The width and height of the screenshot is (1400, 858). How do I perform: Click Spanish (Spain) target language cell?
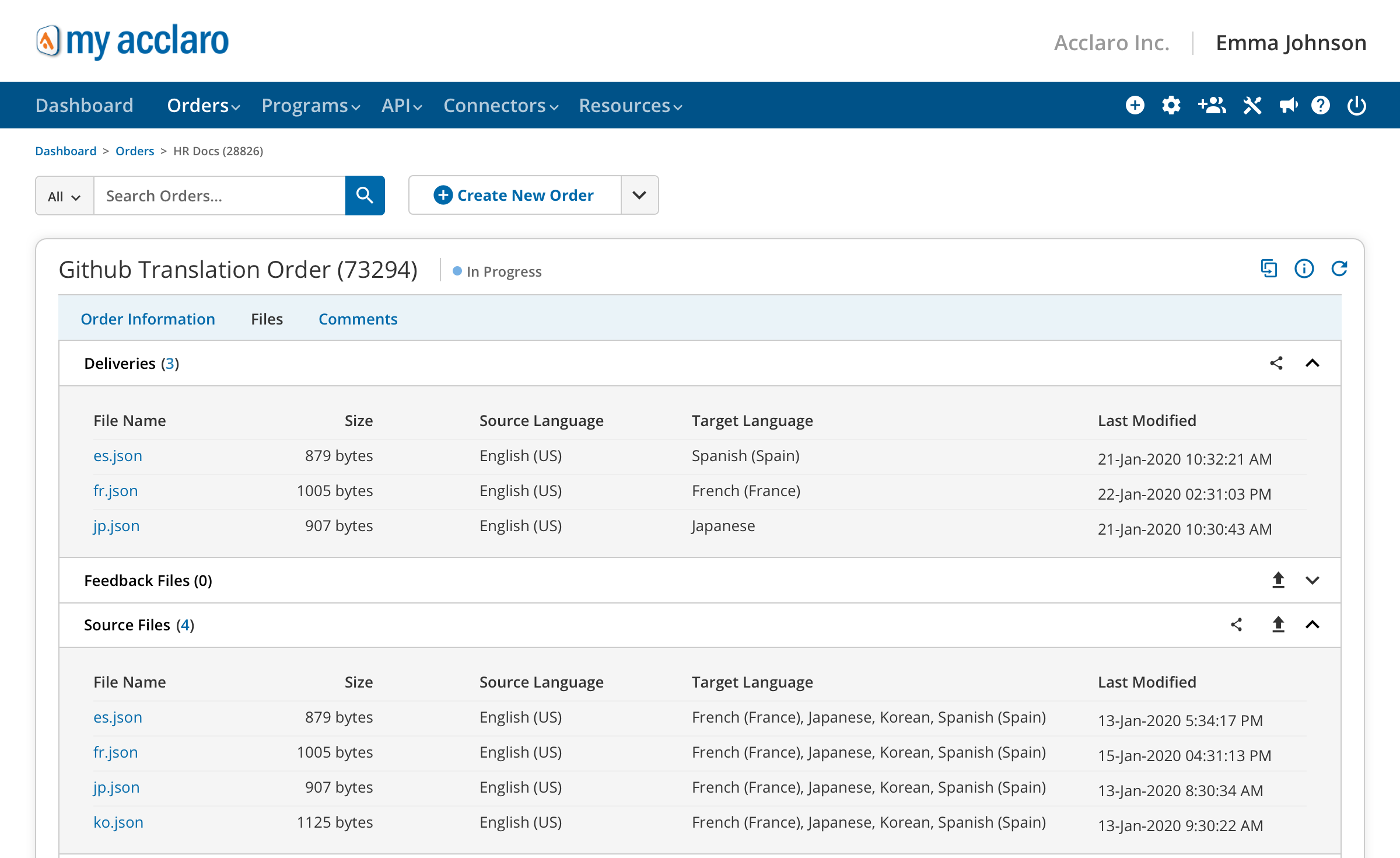(x=745, y=456)
